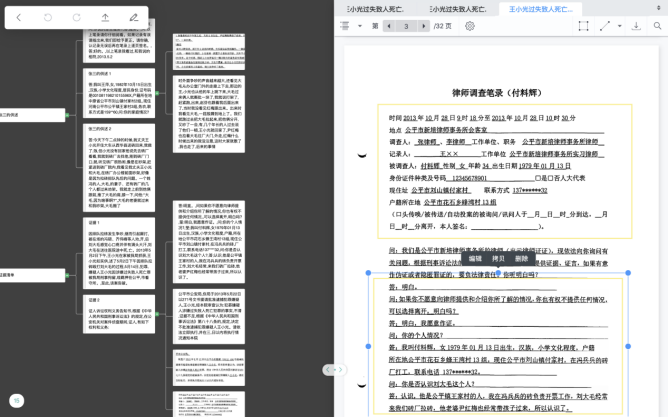Click the yellow header excerpt box starting with 时间 2013
Screen dimensions: 668x417
(x=505, y=171)
